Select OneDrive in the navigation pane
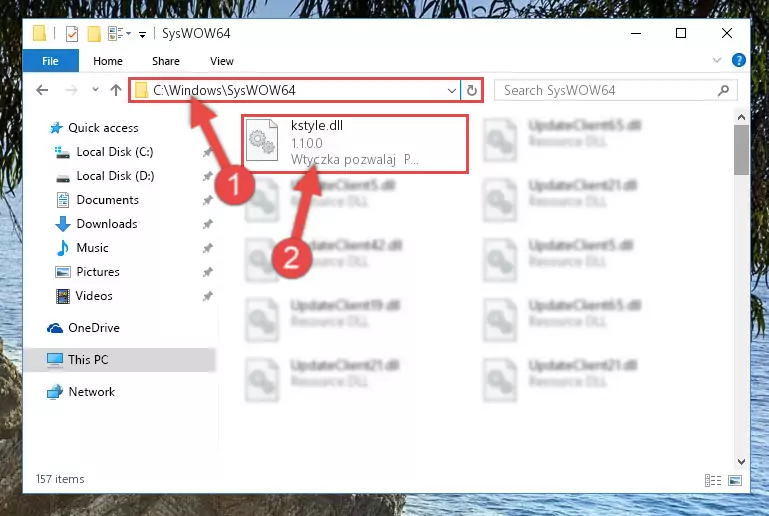This screenshot has height=516, width=769. [83, 328]
